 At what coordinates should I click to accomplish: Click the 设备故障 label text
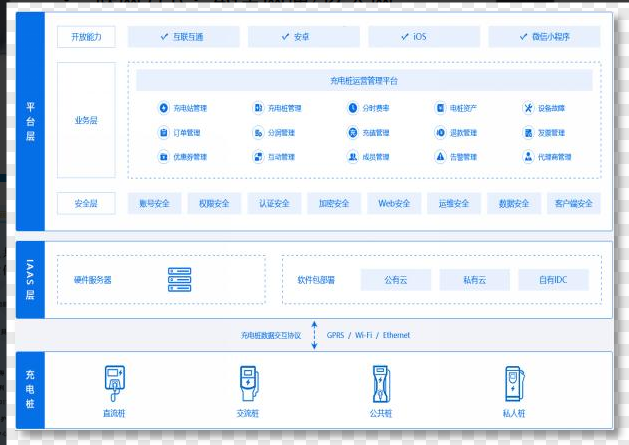tap(551, 108)
